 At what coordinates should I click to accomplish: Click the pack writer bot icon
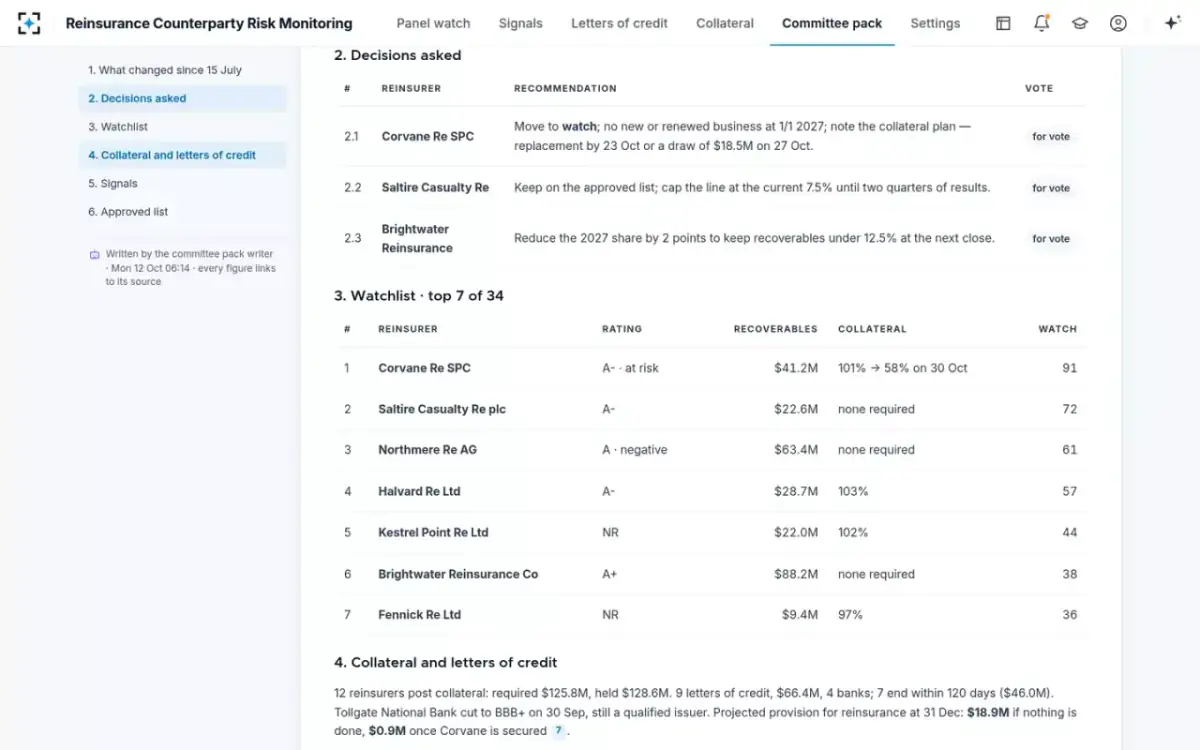tap(95, 255)
